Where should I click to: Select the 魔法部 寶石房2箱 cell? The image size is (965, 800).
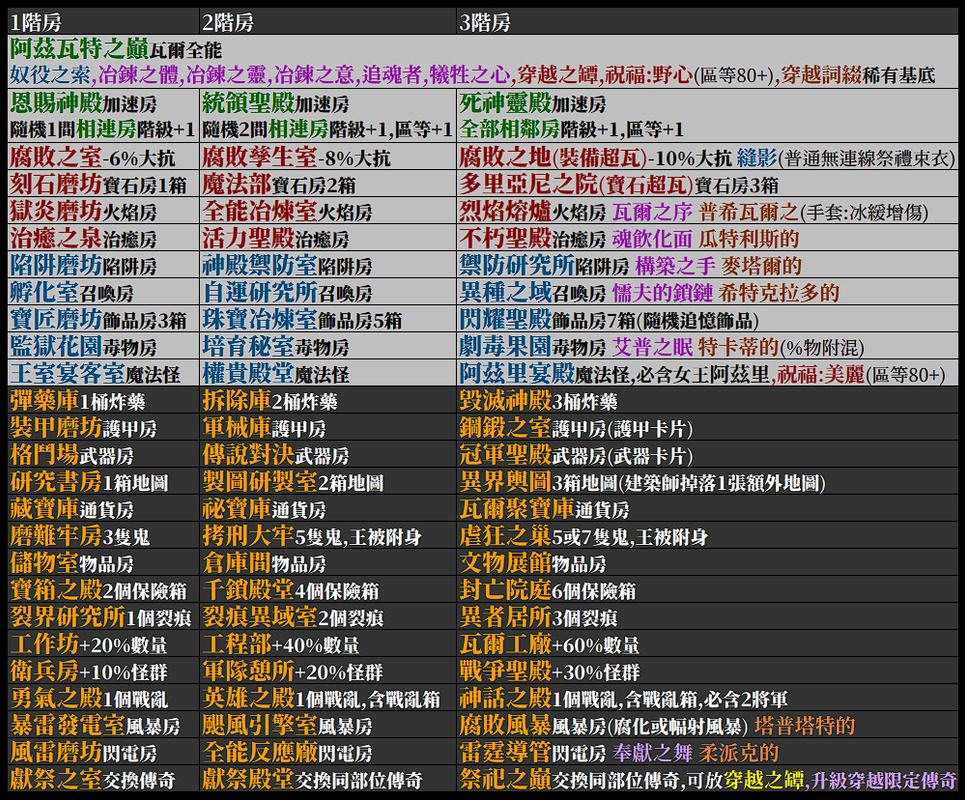pyautogui.click(x=328, y=184)
